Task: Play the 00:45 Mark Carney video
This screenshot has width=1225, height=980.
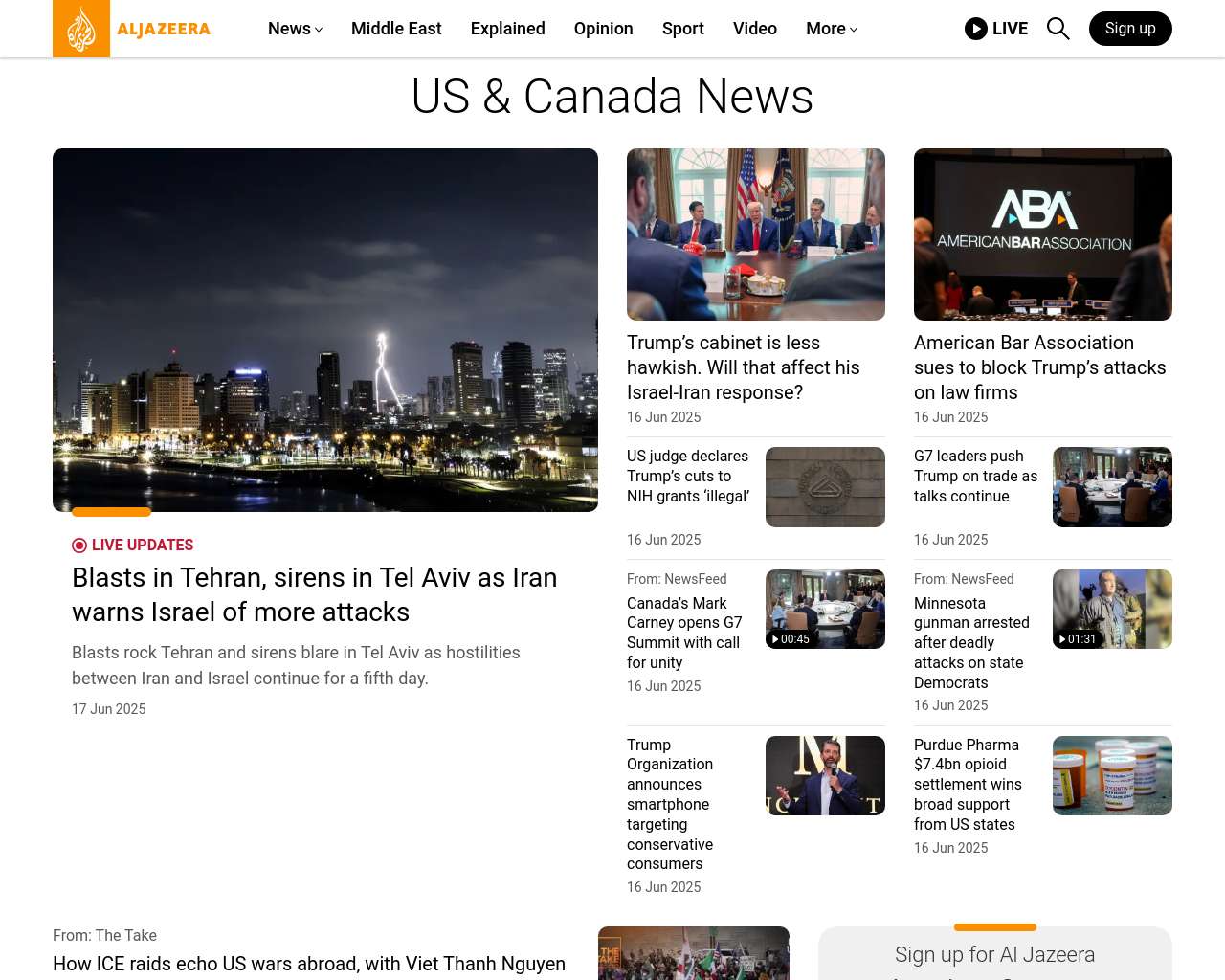Action: coord(825,610)
